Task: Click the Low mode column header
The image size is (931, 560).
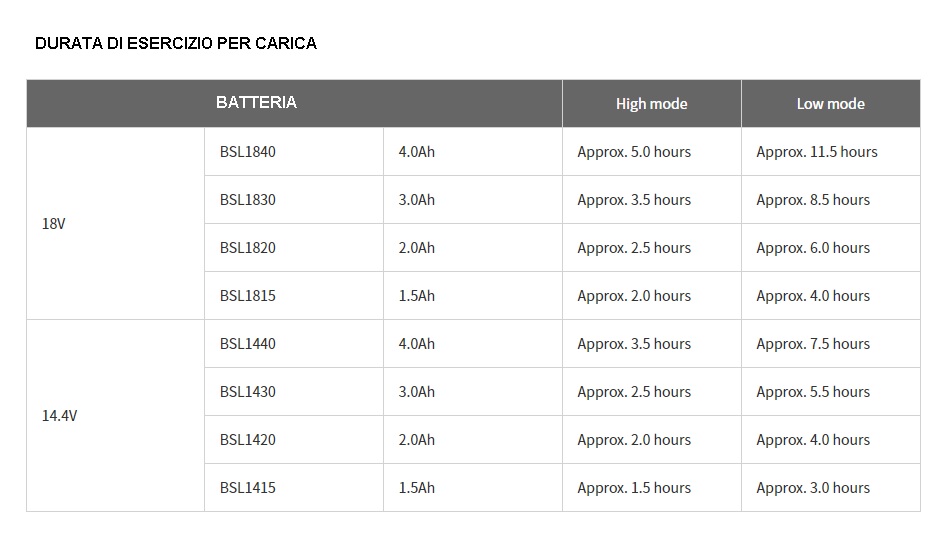Action: click(830, 104)
